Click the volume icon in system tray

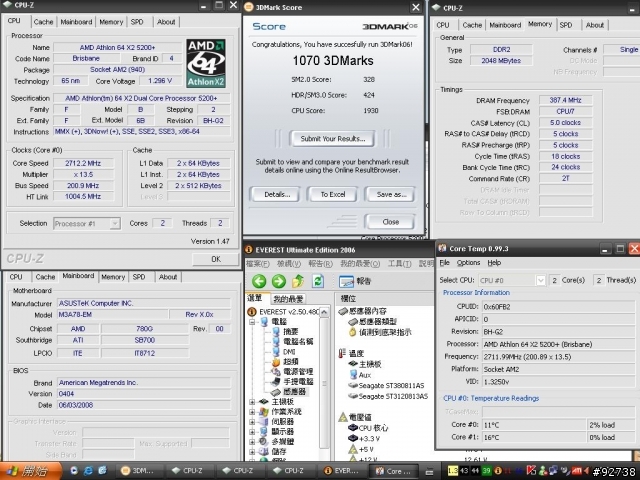[587, 471]
